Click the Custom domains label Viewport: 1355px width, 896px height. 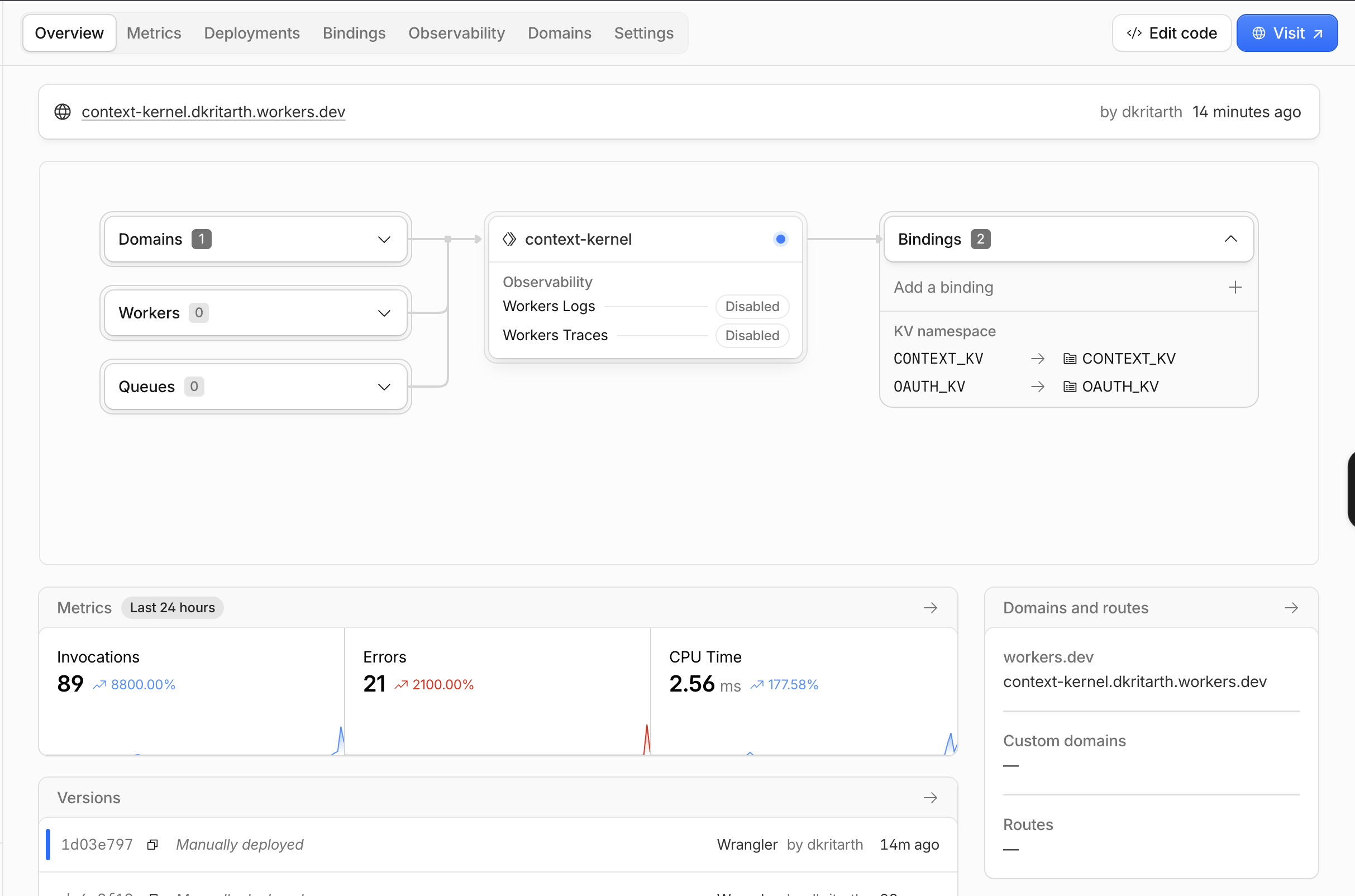[x=1064, y=741]
